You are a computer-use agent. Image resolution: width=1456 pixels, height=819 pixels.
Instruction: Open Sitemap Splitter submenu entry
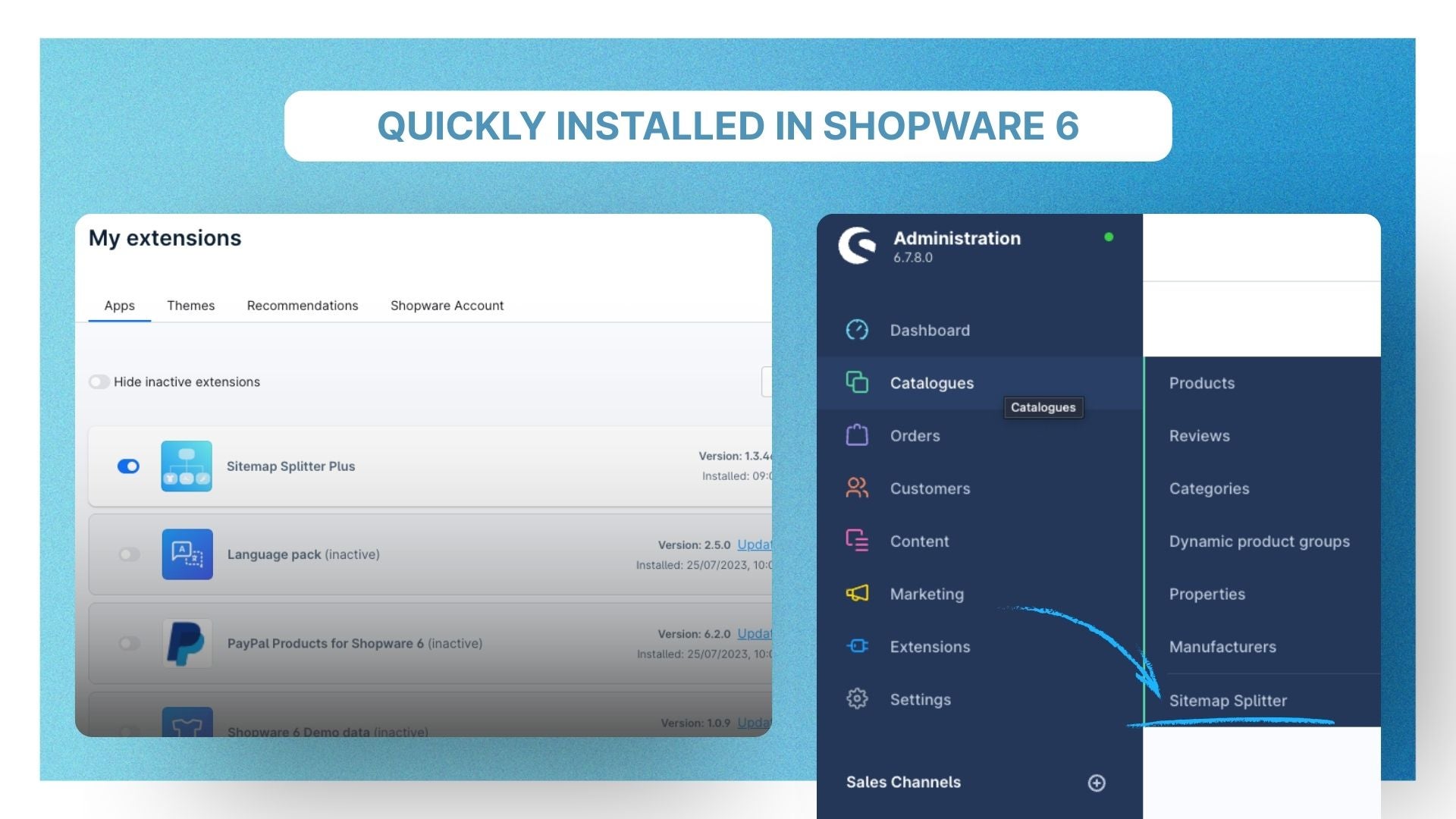pyautogui.click(x=1228, y=701)
